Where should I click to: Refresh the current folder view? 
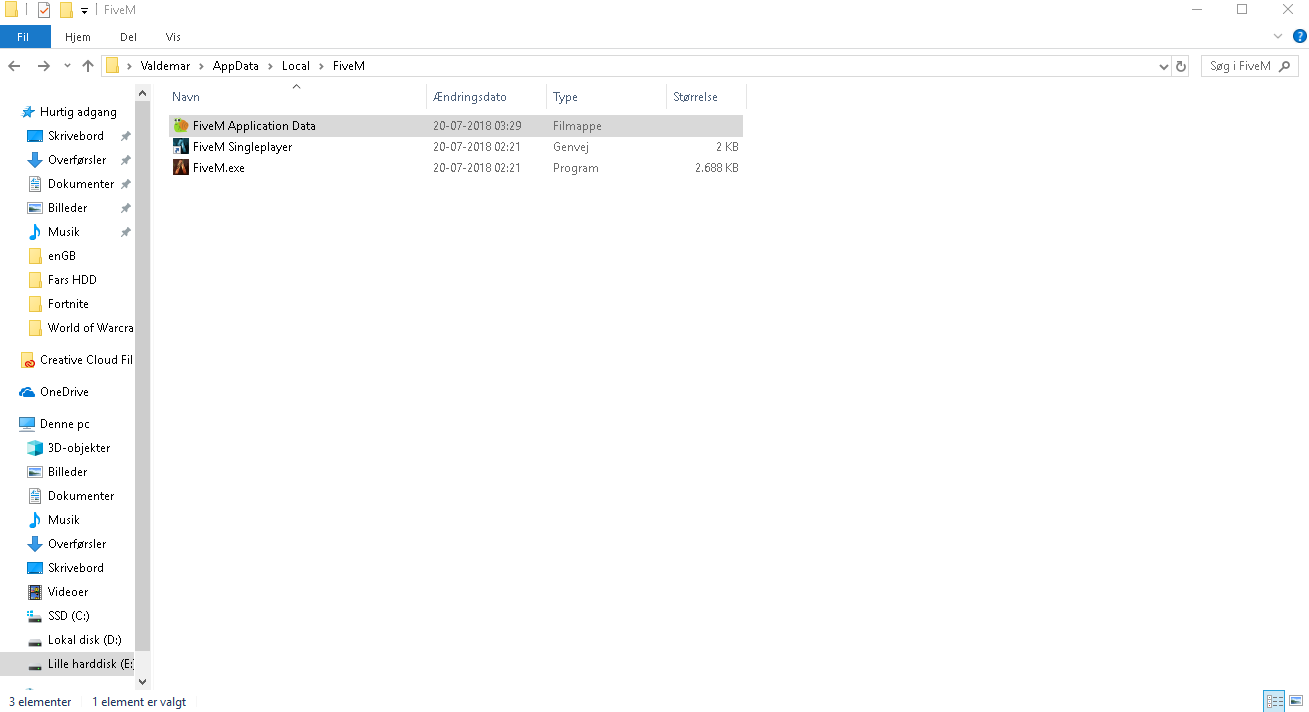[x=1181, y=66]
